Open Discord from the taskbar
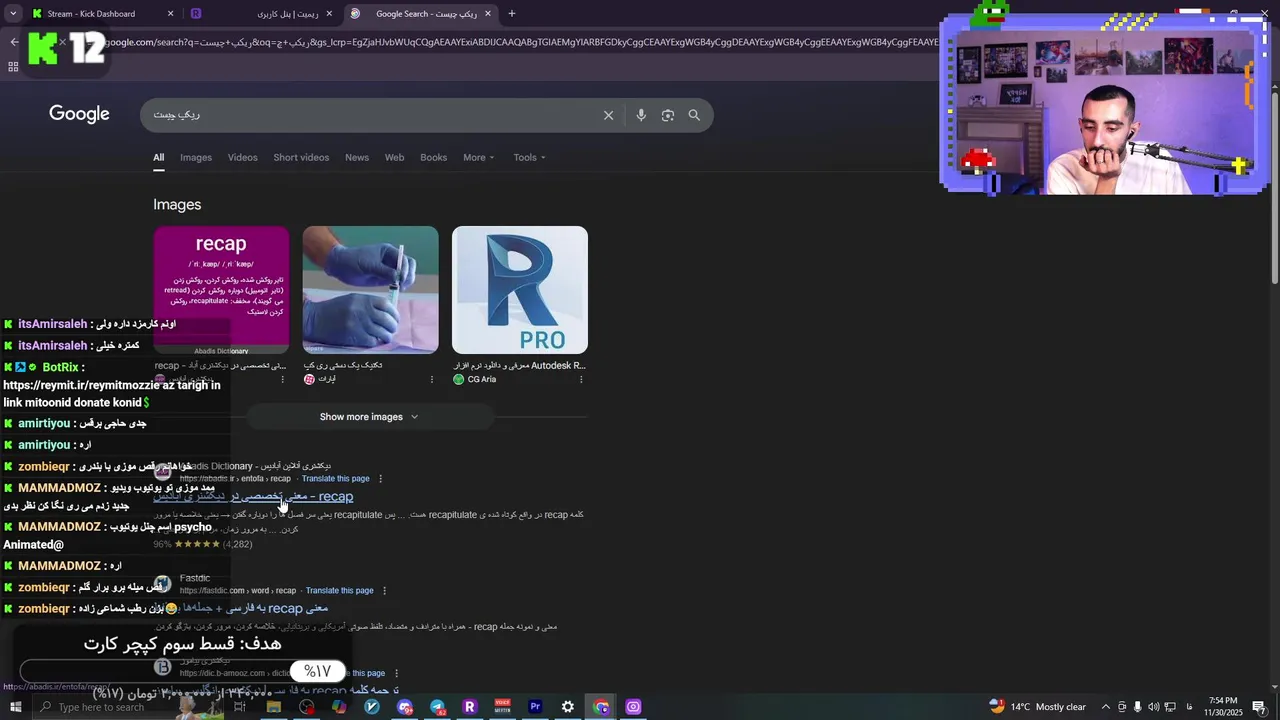 405,707
